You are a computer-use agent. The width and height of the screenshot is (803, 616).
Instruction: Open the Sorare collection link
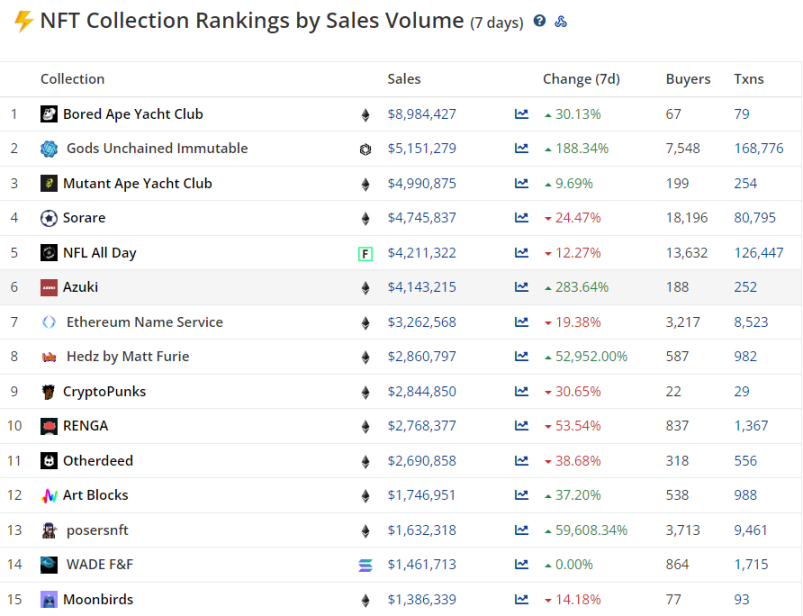pos(84,218)
